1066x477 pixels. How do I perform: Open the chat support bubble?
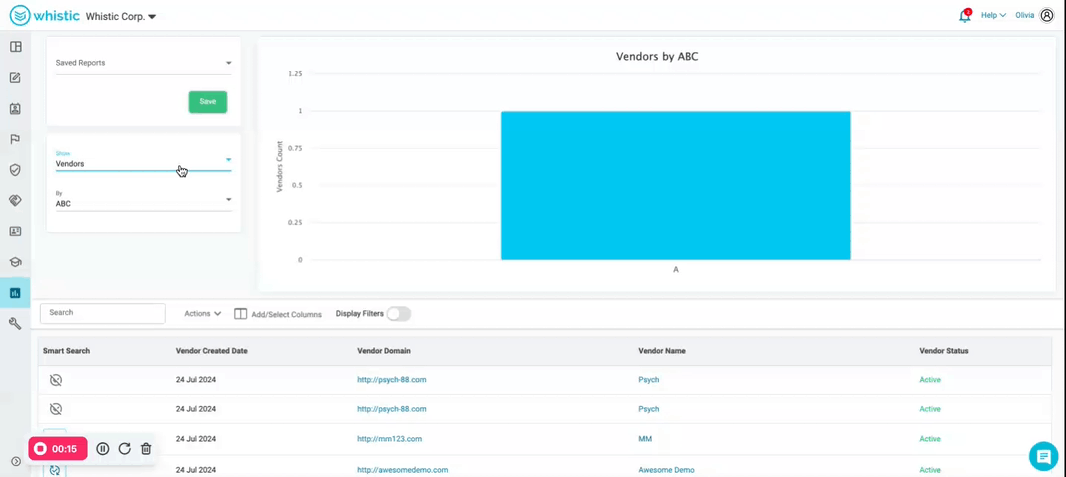1044,456
